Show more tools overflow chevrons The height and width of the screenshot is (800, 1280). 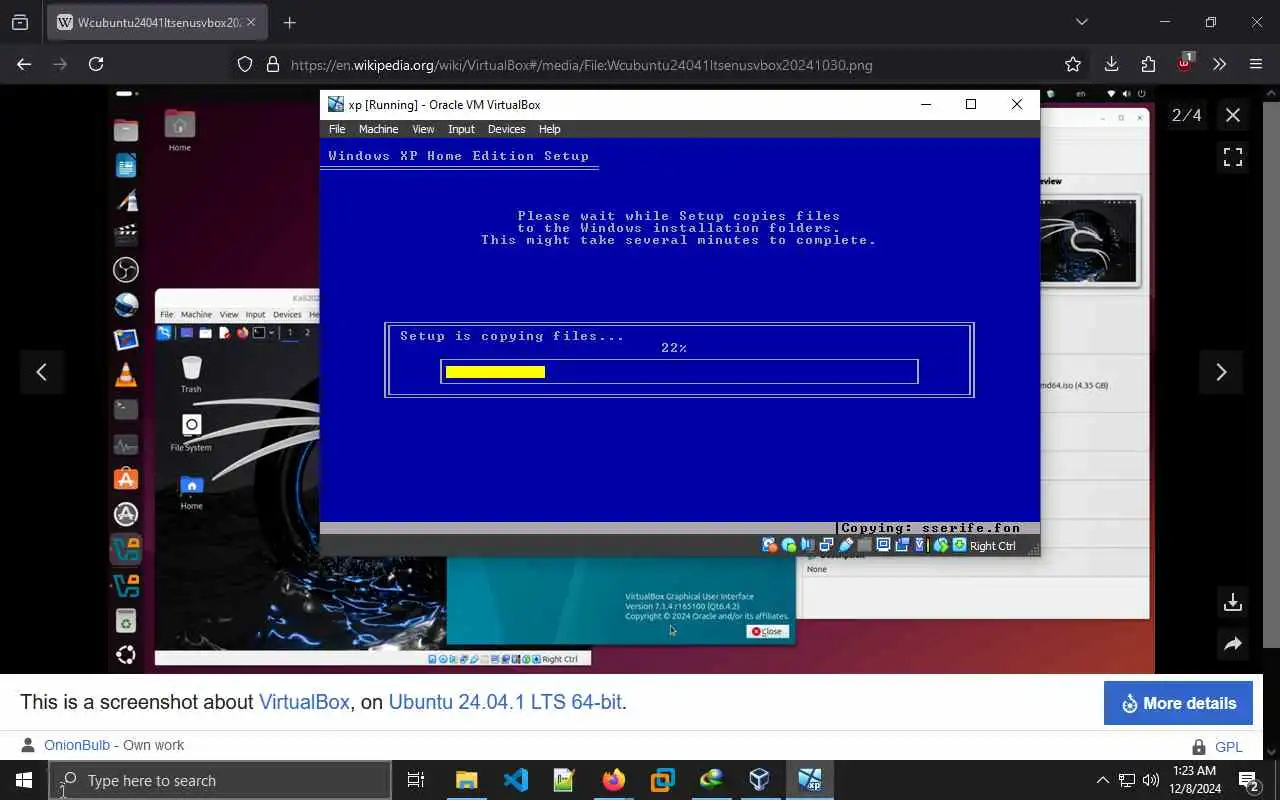tap(1219, 64)
